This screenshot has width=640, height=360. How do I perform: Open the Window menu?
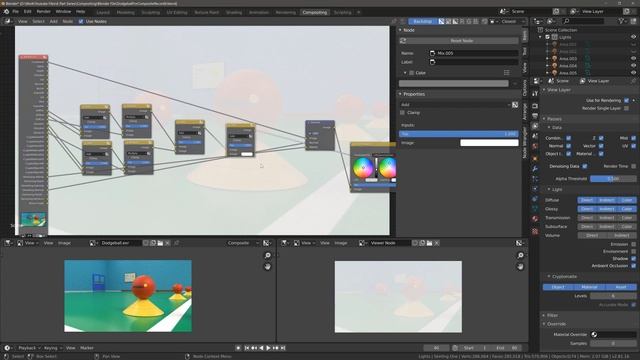coord(63,12)
